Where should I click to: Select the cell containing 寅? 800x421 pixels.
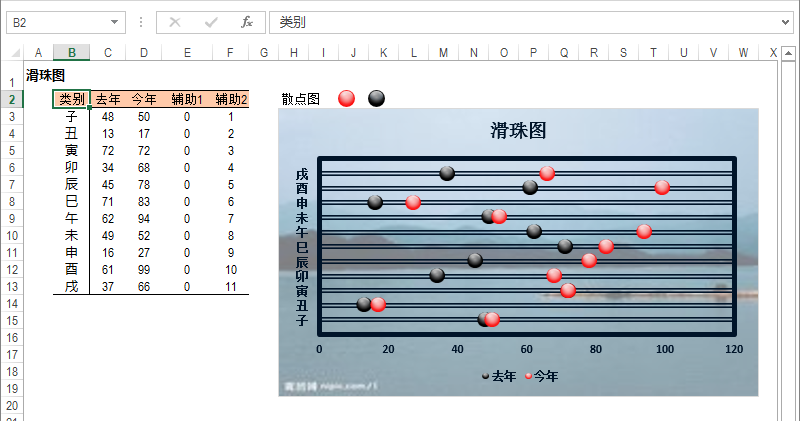(71, 151)
